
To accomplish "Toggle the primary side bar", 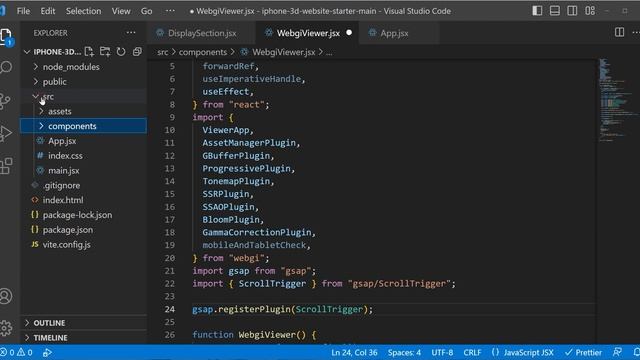I will pos(537,11).
